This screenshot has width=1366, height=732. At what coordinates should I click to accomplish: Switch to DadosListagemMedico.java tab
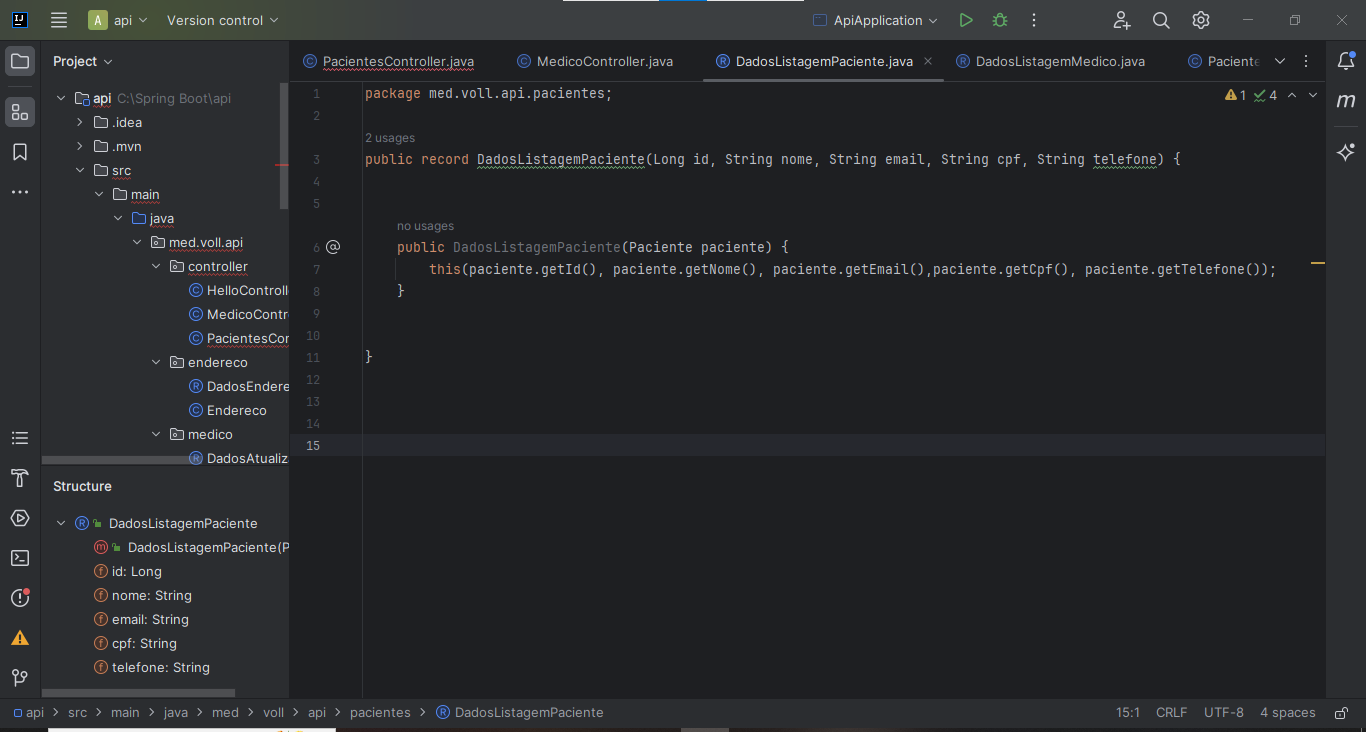tap(1050, 61)
